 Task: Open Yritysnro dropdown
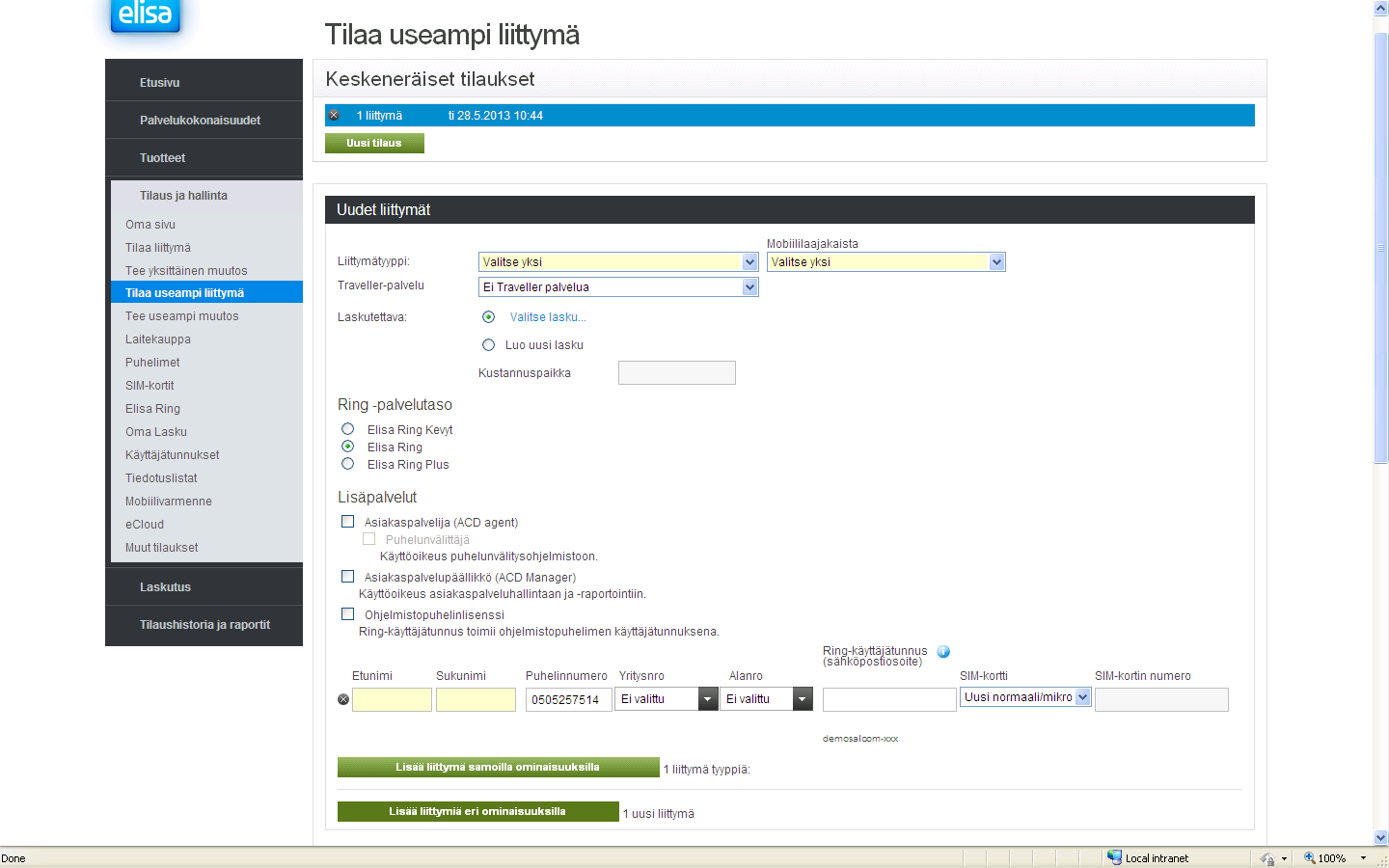tap(667, 699)
